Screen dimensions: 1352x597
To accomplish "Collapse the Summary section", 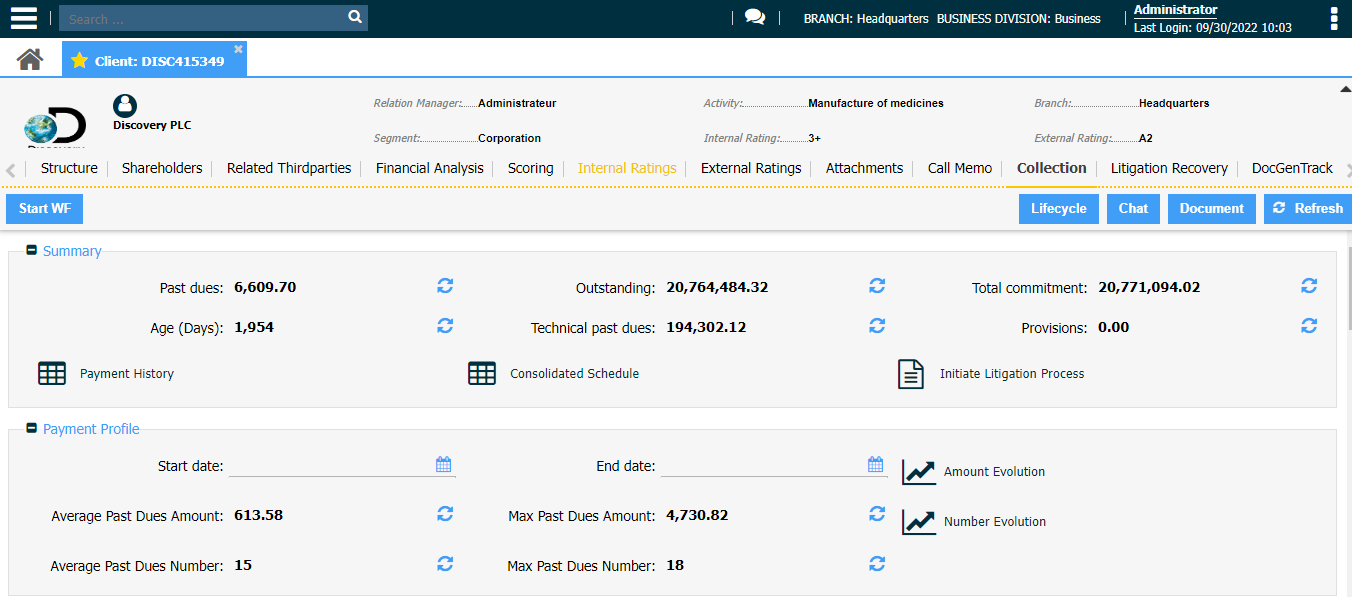I will pos(32,251).
